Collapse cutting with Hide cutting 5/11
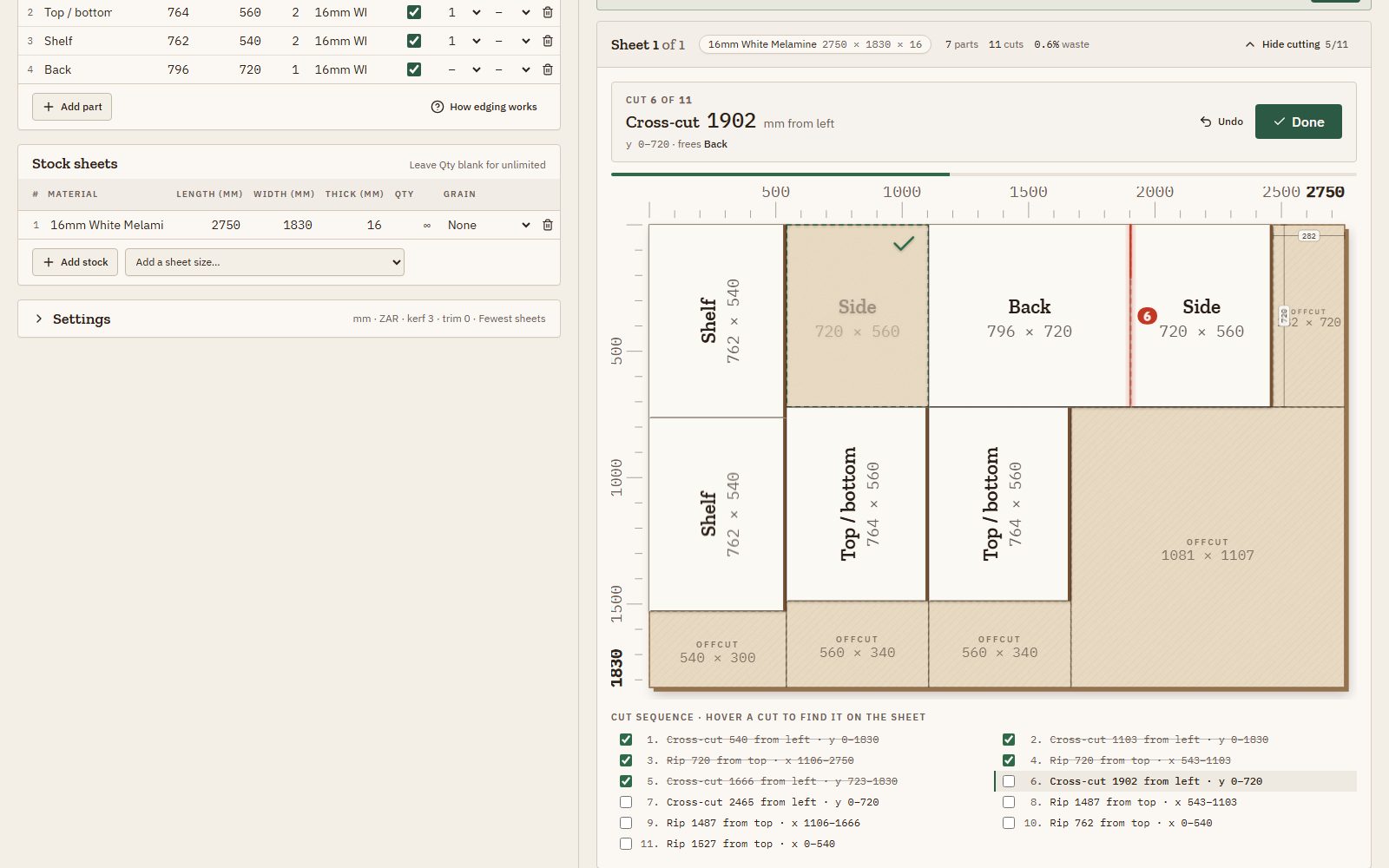Viewport: 1389px width, 868px height. (1297, 44)
